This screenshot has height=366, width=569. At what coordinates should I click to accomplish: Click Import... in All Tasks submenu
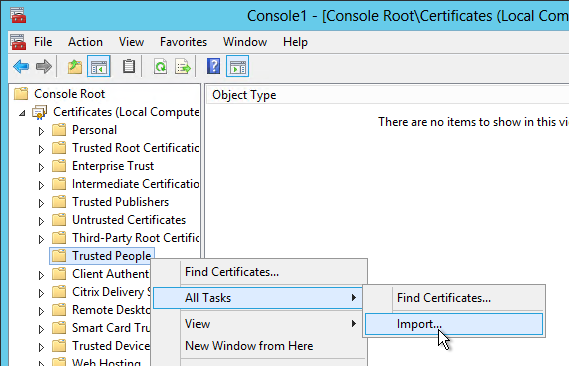coord(454,324)
